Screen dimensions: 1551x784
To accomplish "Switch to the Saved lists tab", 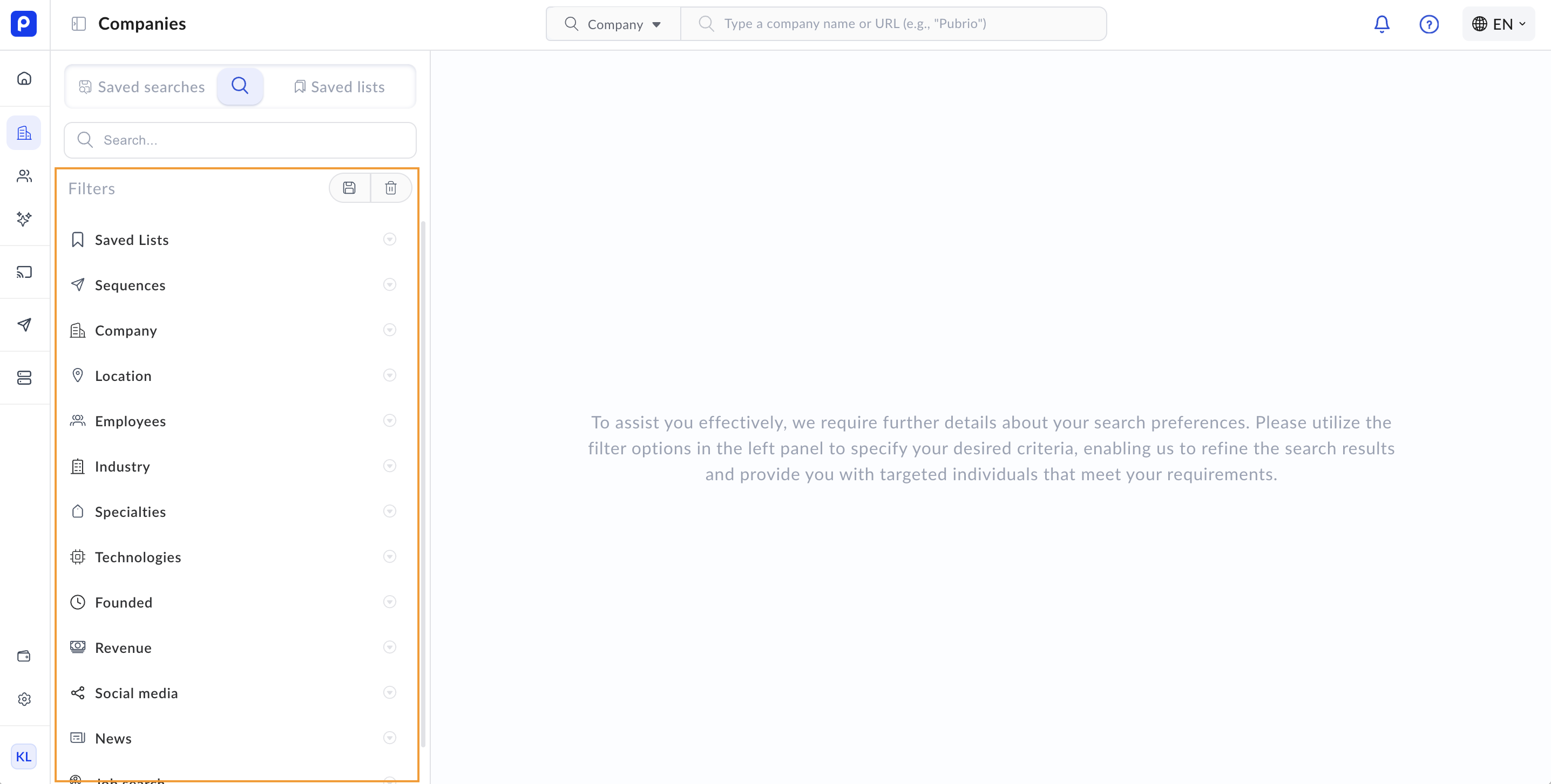I will coord(340,87).
